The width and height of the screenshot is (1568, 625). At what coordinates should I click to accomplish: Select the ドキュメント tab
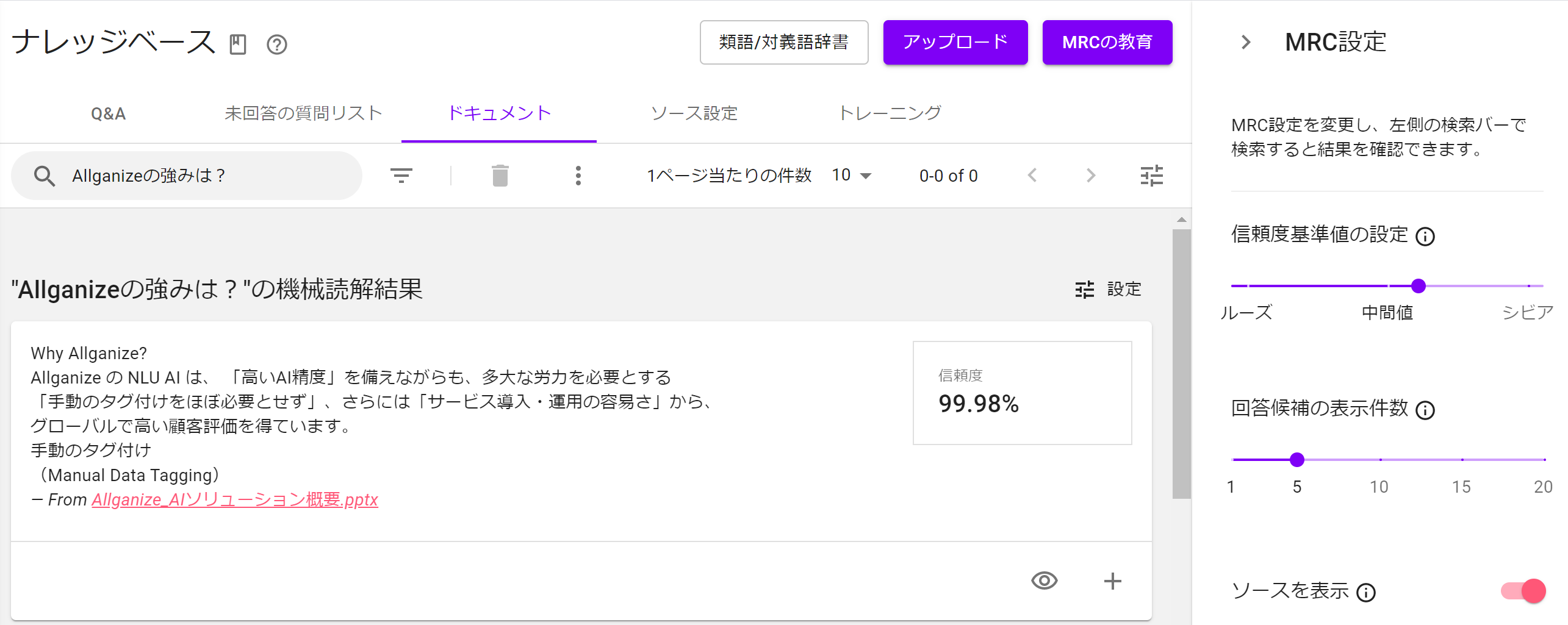(x=499, y=113)
